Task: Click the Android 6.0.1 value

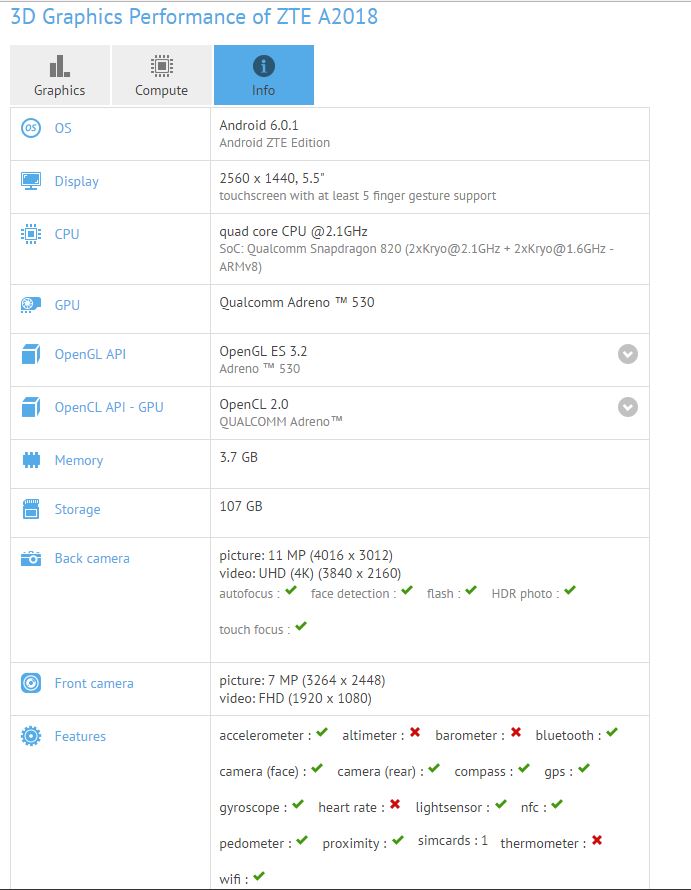Action: [x=259, y=125]
